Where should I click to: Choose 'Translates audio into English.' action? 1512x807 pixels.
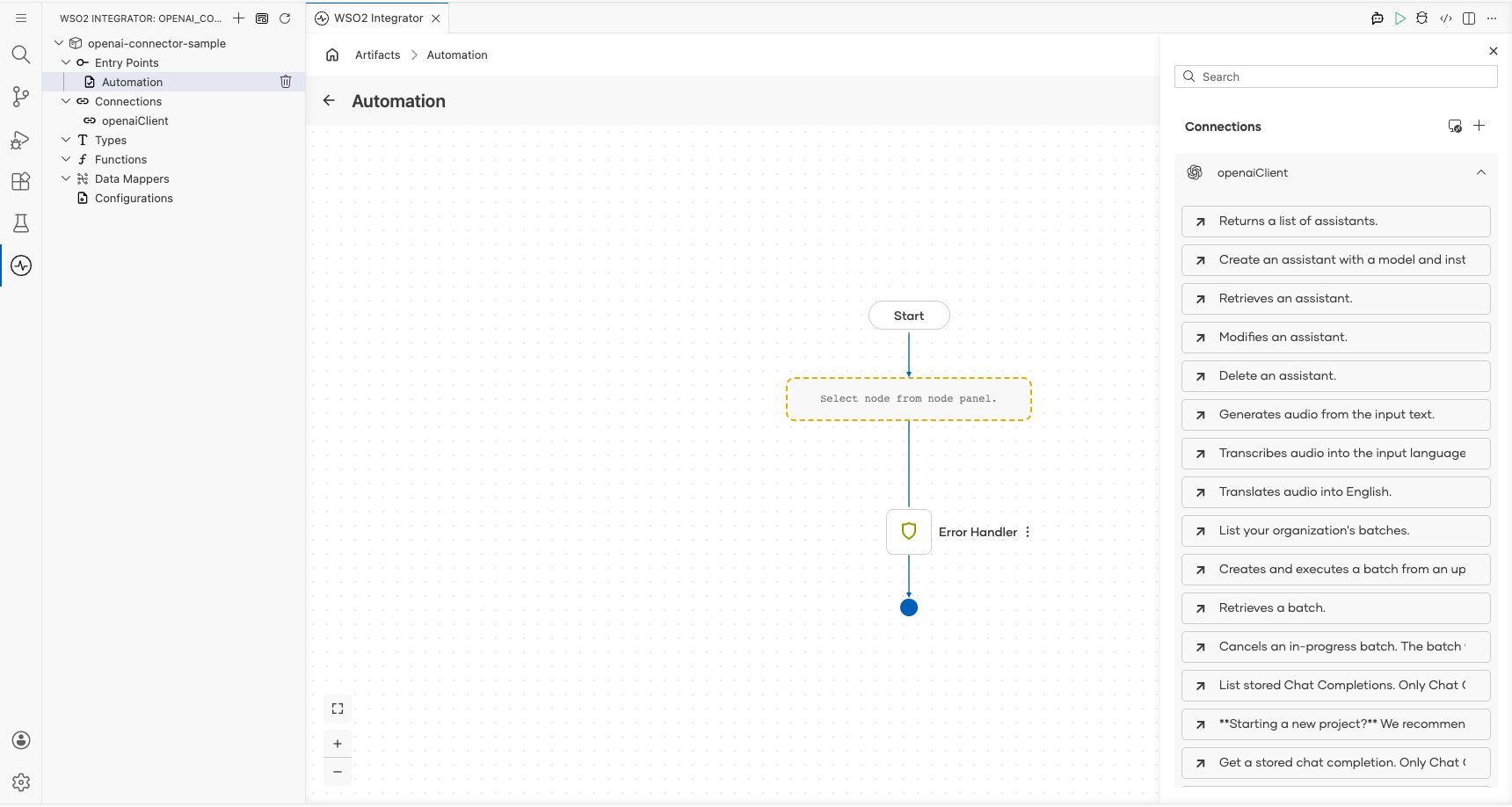coord(1336,492)
